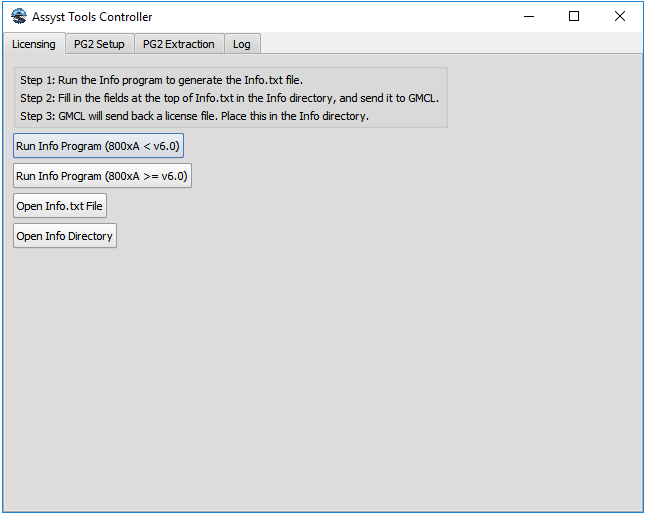Click the Step 1 instruction text

tap(161, 80)
